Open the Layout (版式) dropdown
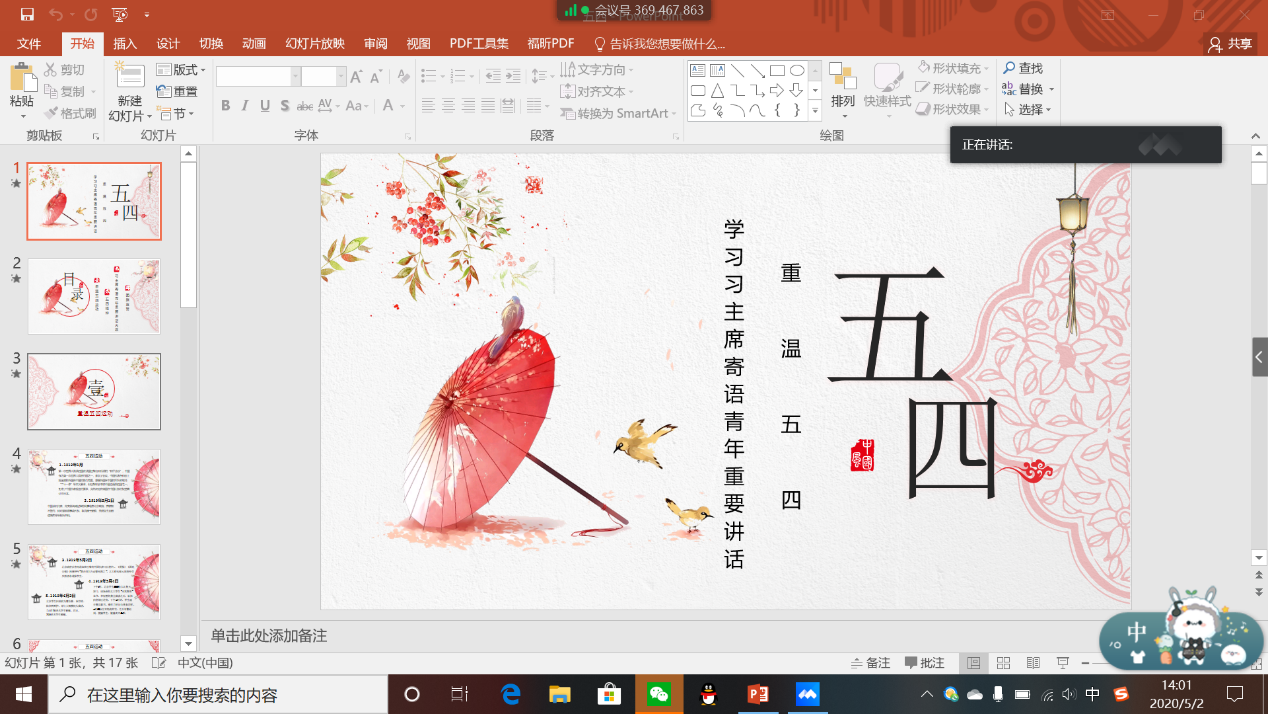 click(181, 70)
